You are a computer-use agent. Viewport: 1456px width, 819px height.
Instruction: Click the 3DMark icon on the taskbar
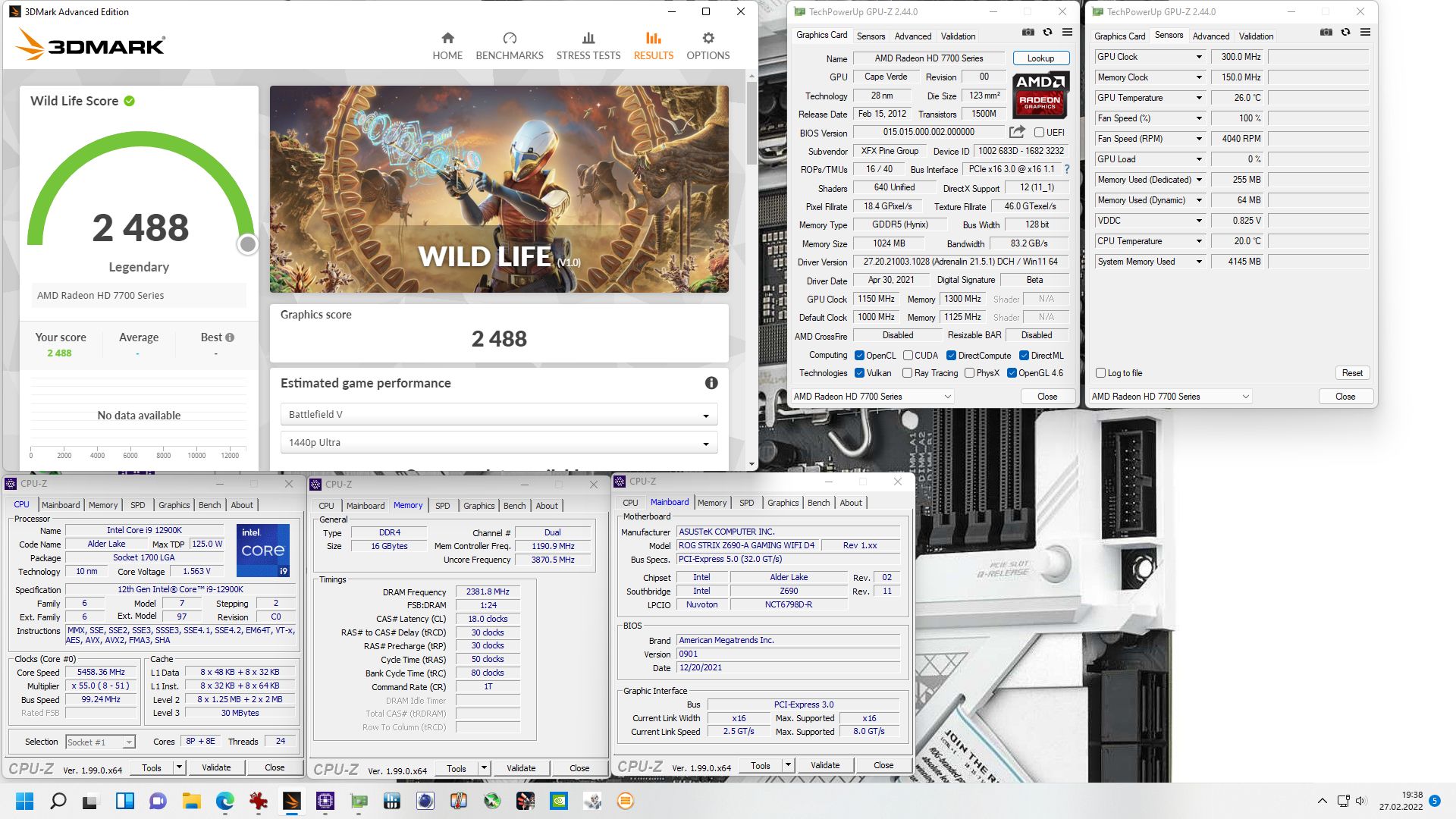tap(291, 801)
